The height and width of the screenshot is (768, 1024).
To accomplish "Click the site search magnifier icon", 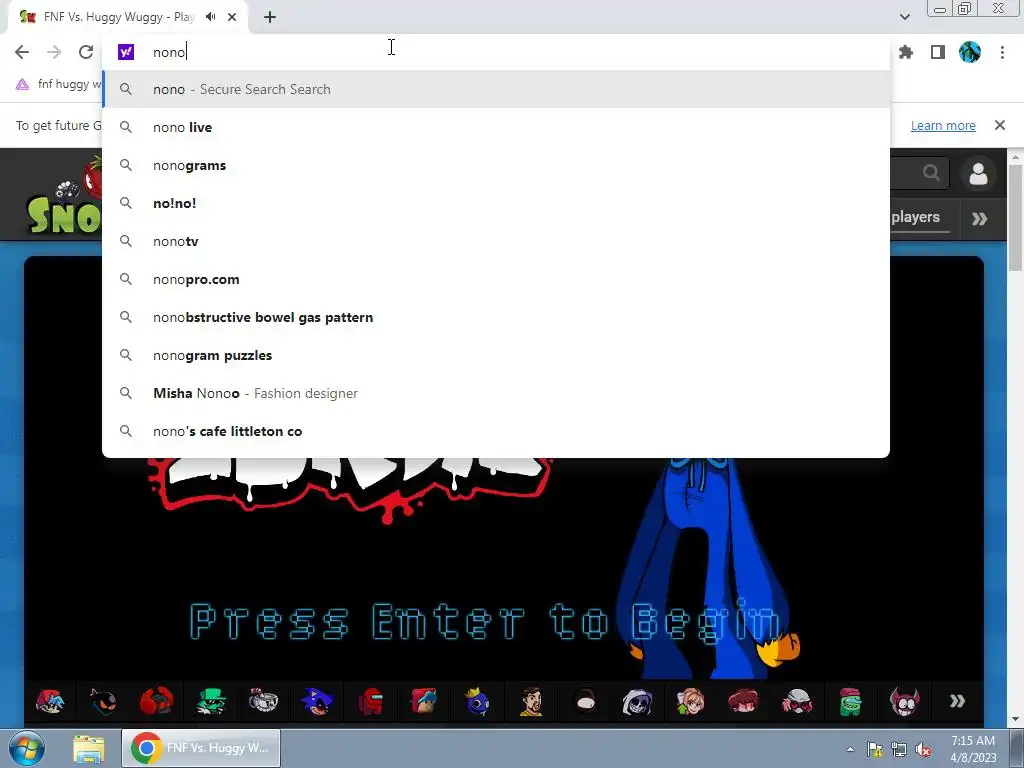I will 931,172.
